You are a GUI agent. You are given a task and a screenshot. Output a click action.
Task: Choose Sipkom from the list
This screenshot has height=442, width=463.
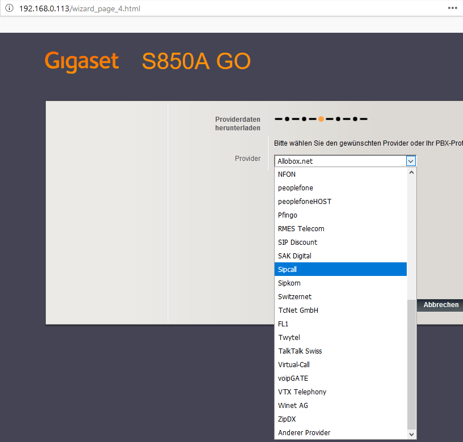point(341,283)
